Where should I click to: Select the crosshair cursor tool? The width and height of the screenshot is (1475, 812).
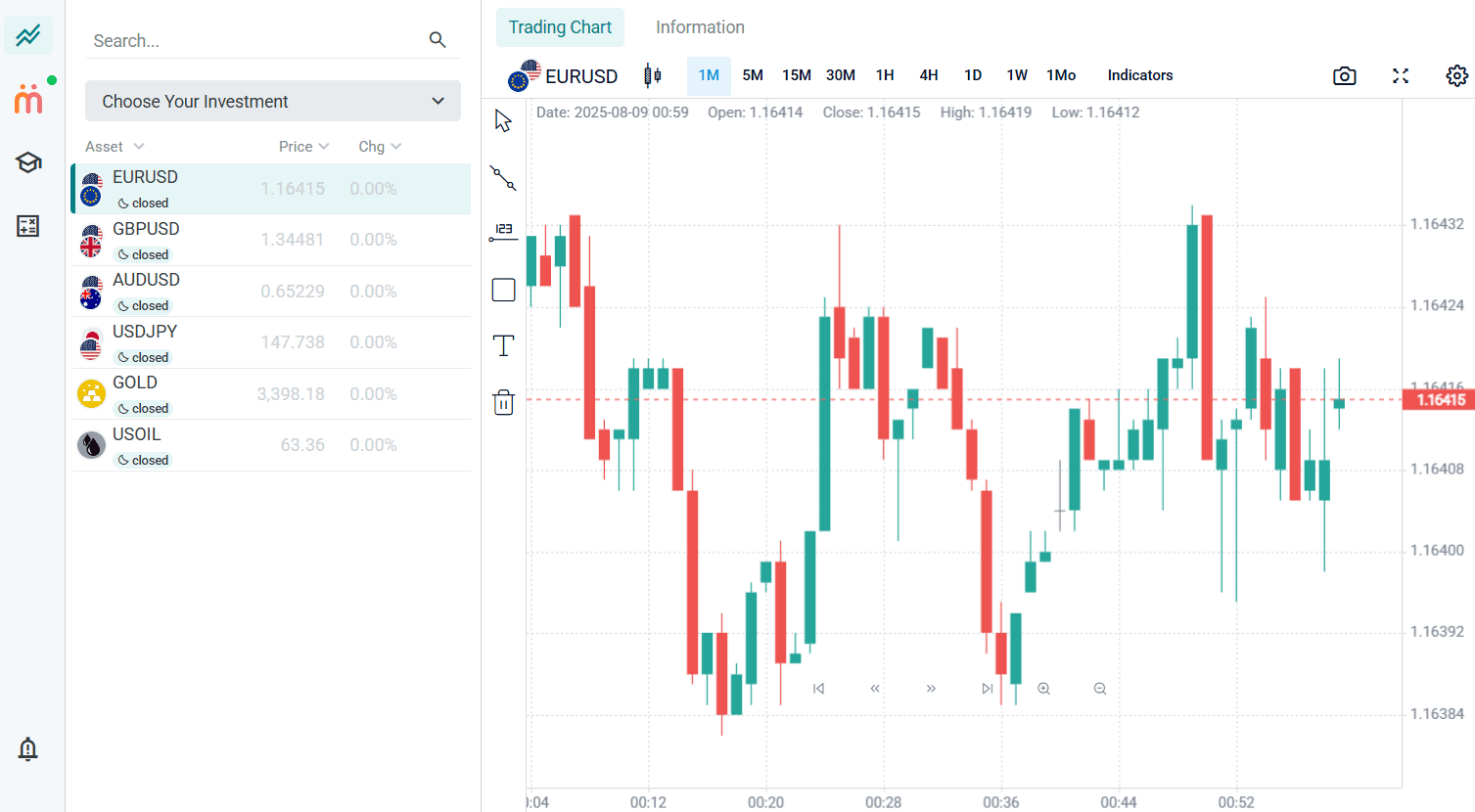pyautogui.click(x=502, y=118)
